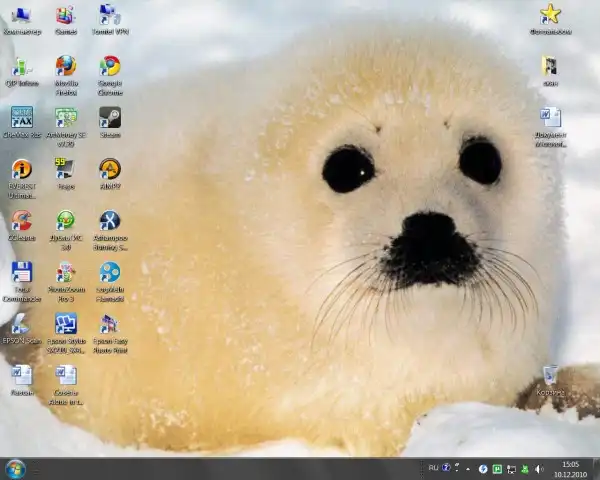Click the volume speaker icon in tray

pos(539,468)
